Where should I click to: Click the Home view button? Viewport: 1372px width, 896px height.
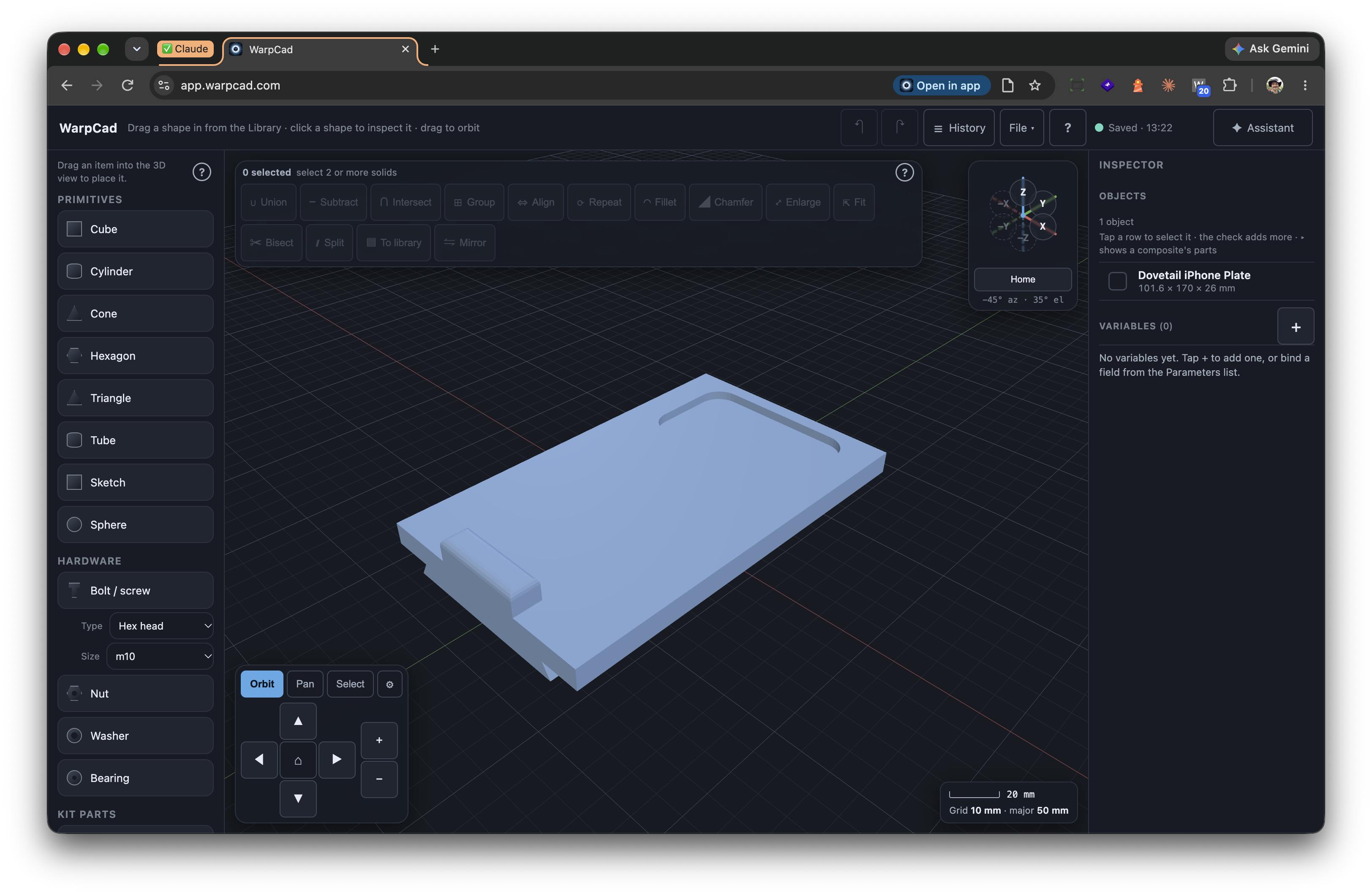pyautogui.click(x=1023, y=280)
